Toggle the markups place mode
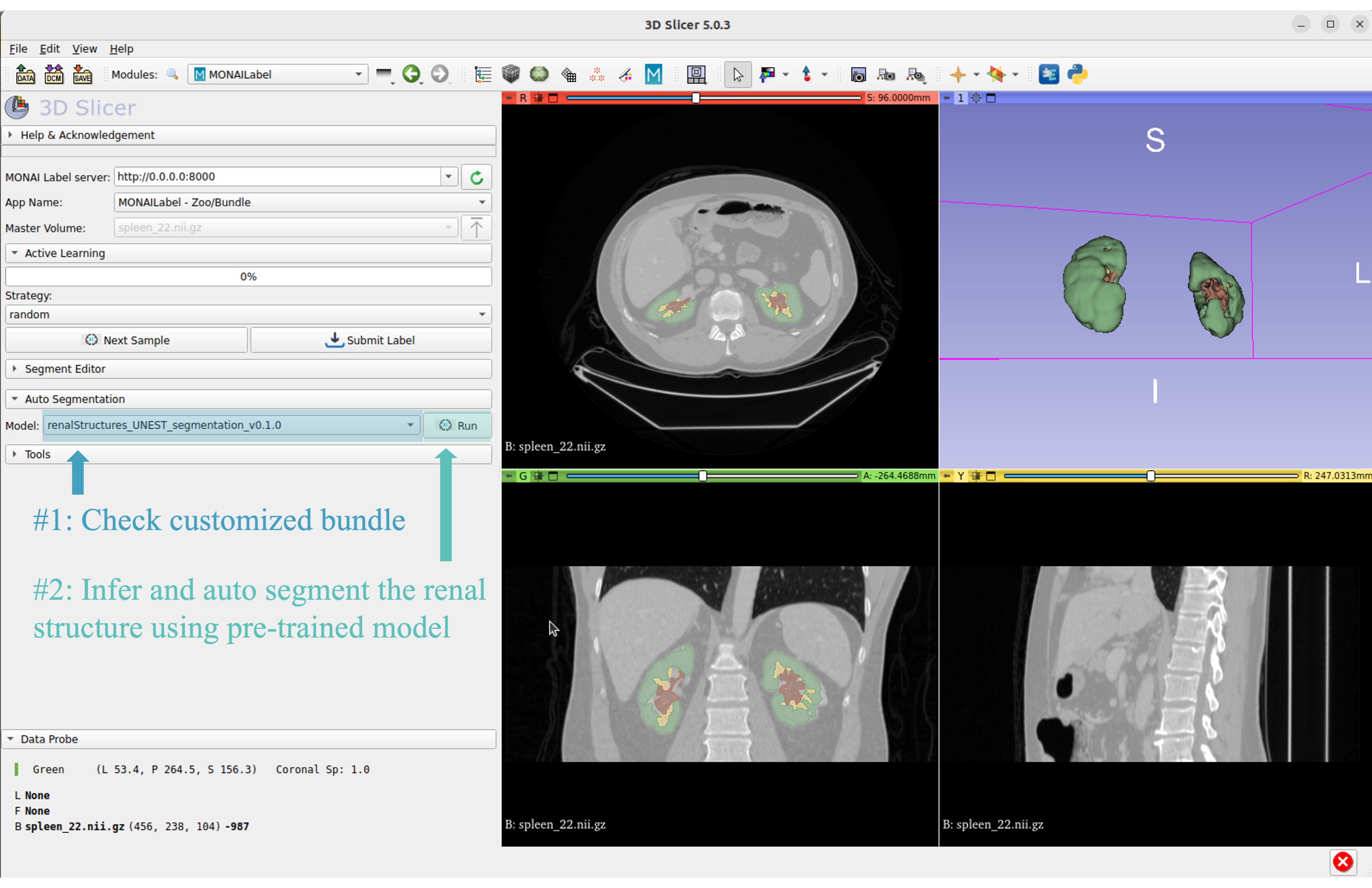The width and height of the screenshot is (1372, 888). click(x=807, y=74)
